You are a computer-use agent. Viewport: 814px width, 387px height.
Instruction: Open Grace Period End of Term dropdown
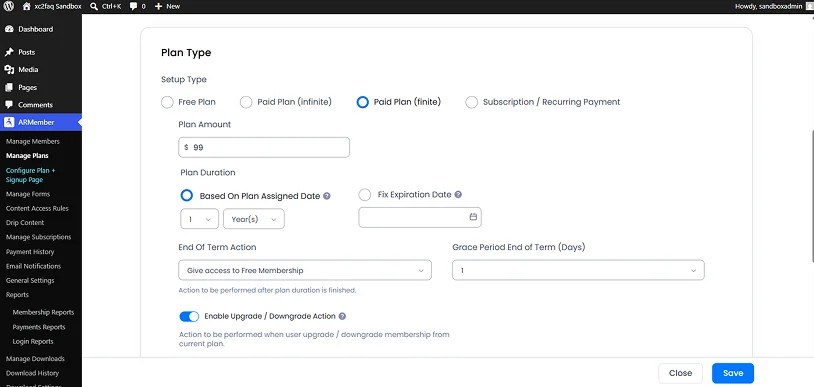click(578, 270)
